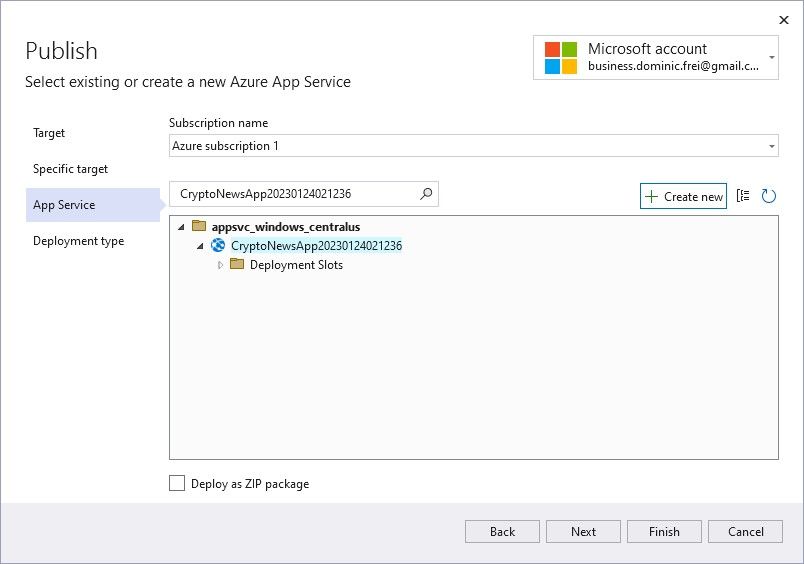804x564 pixels.
Task: Click the App Service search input field
Action: coord(293,194)
